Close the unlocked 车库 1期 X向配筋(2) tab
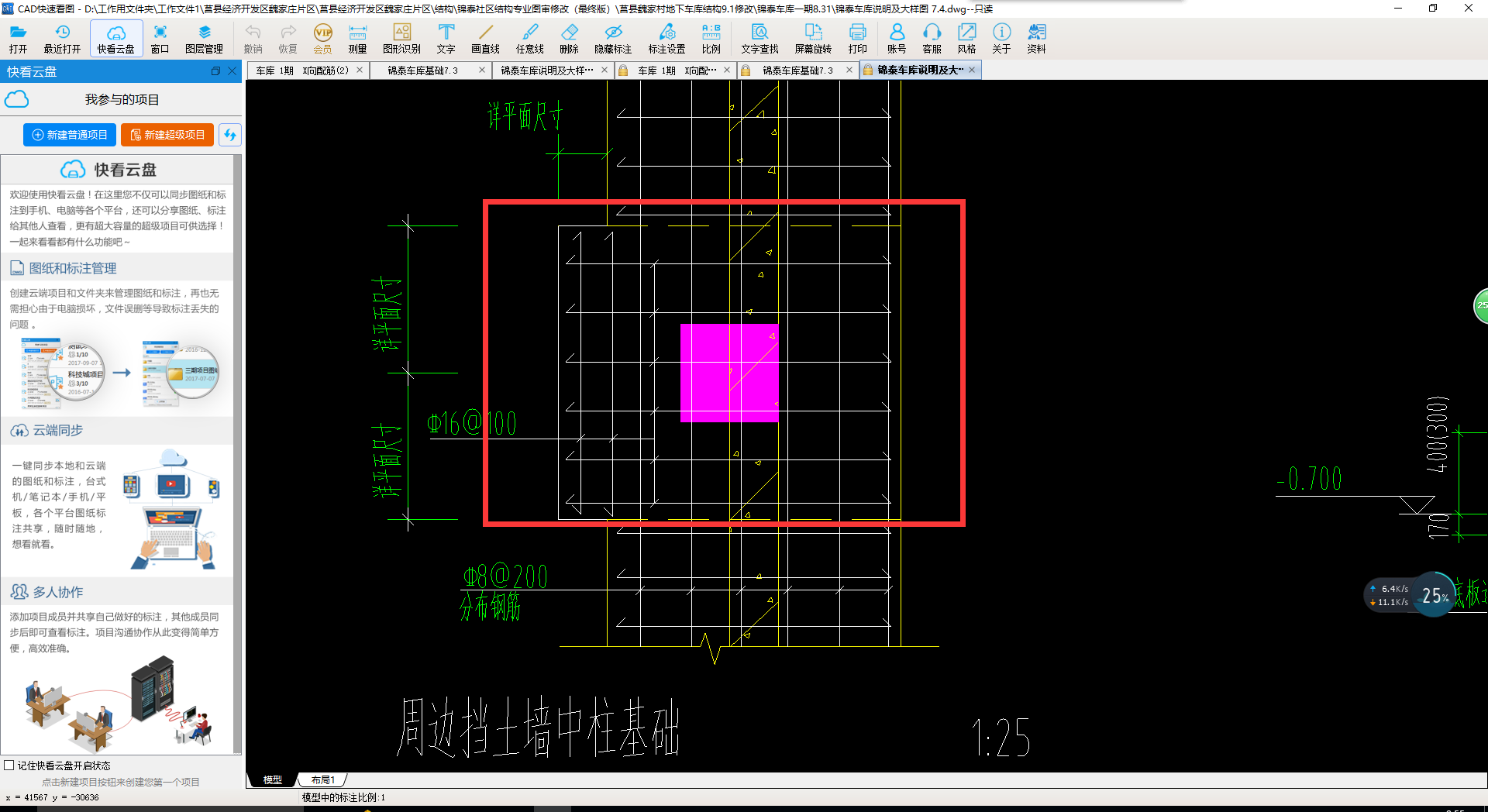The image size is (1488, 812). tap(360, 70)
